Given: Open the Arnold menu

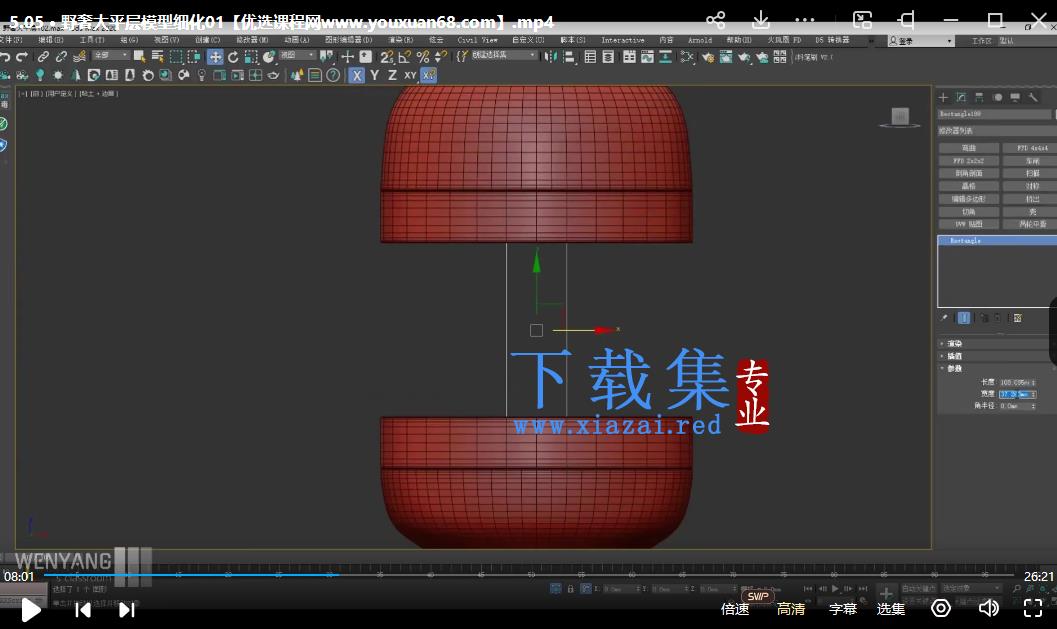Looking at the screenshot, I should point(700,40).
